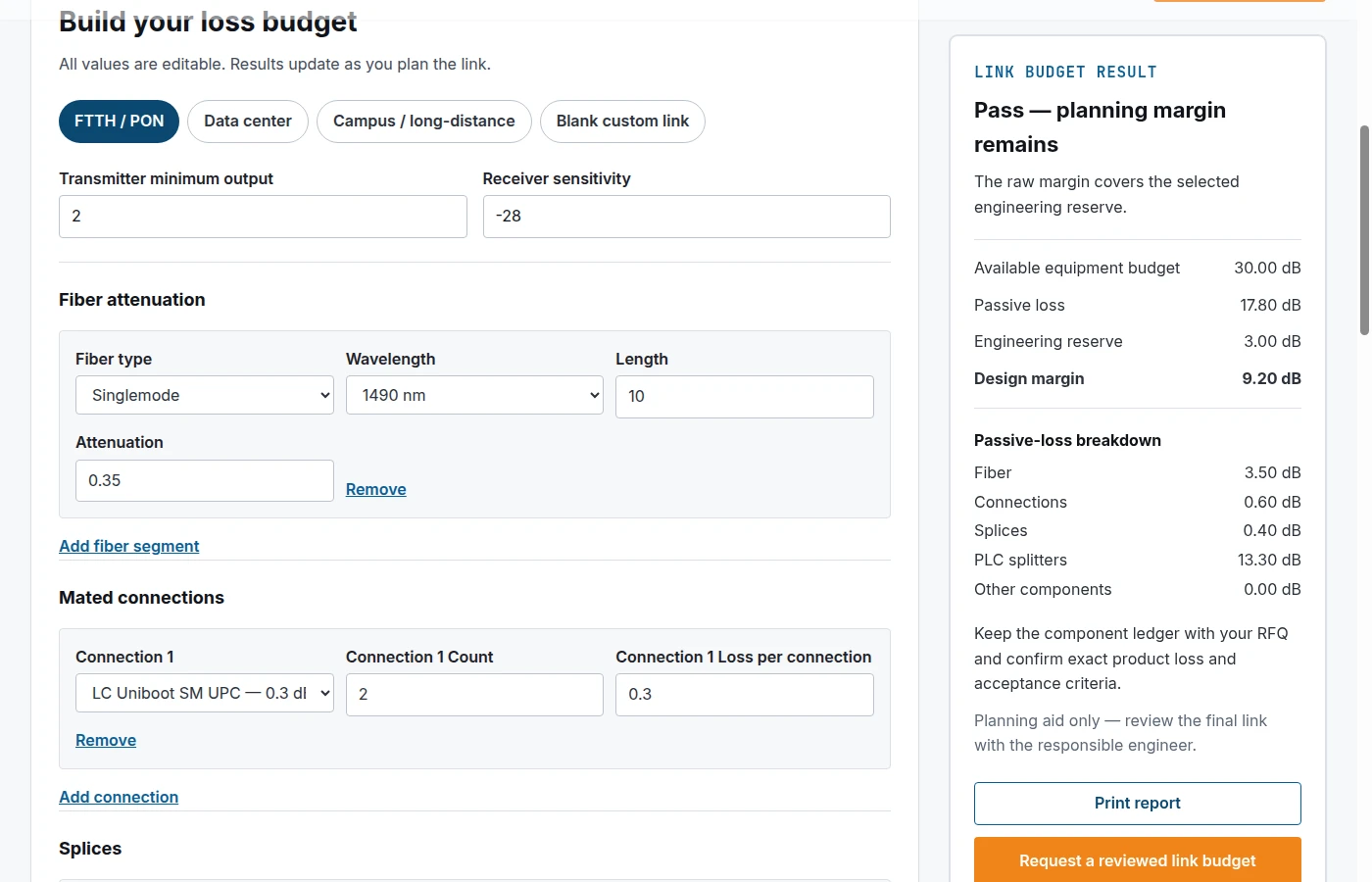Click the Add fiber segment link

coord(129,546)
